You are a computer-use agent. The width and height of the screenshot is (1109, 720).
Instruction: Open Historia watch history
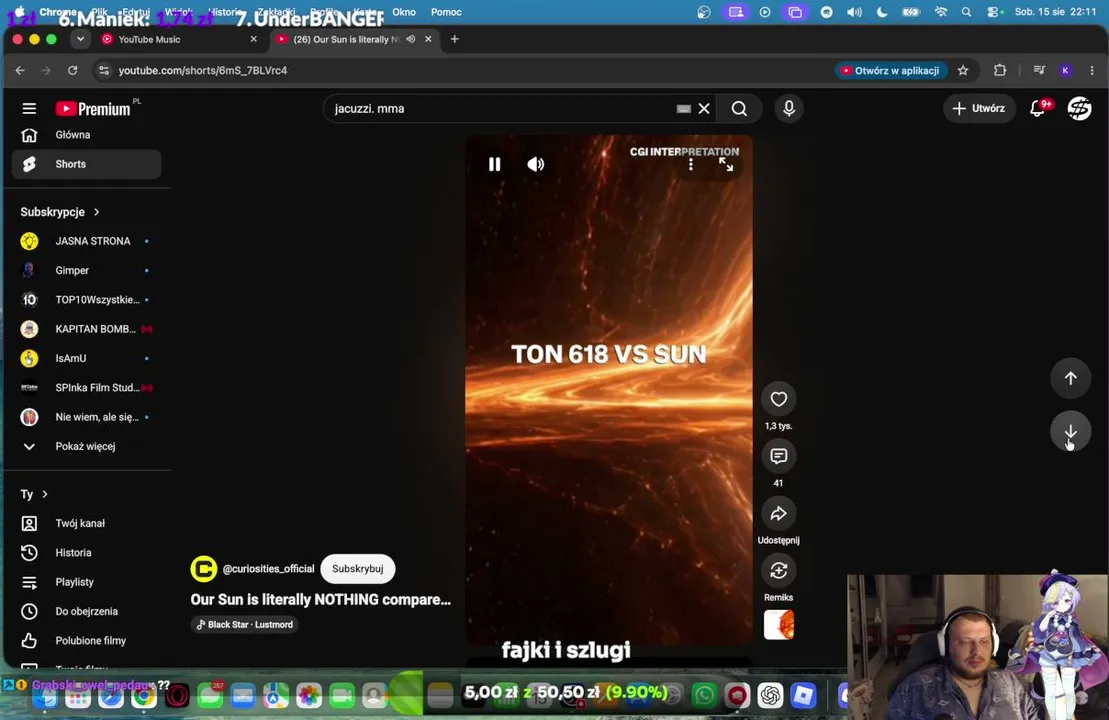point(86,552)
